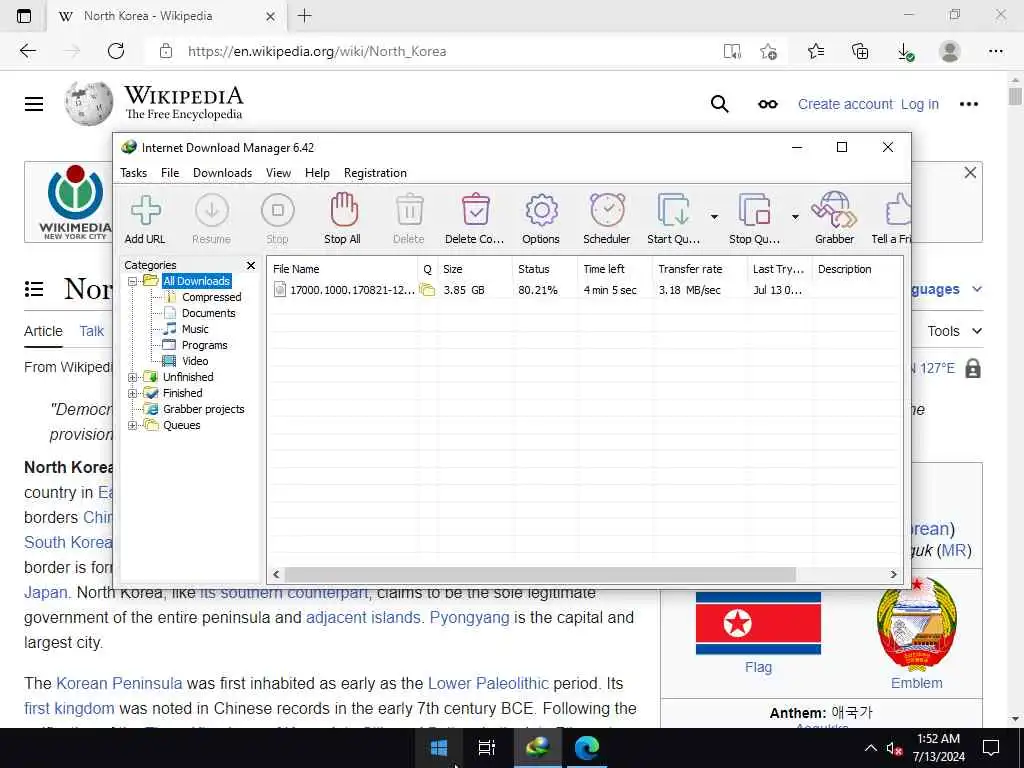Add page to favorites star icon
This screenshot has width=1024, height=768.
(x=769, y=51)
